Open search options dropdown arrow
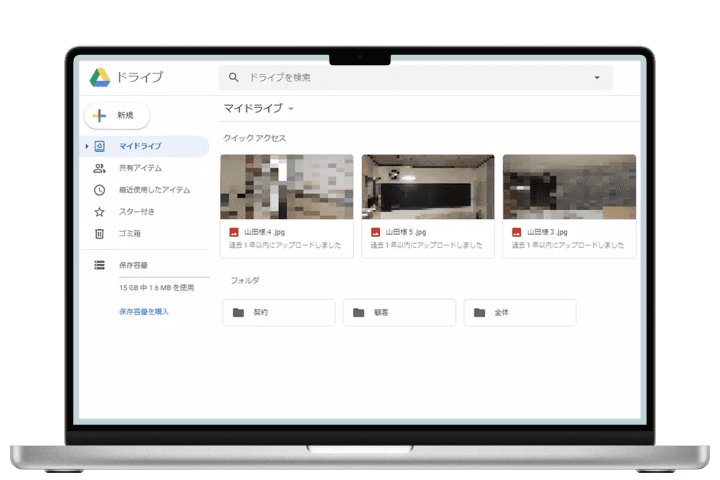Screen dimensions: 720x480 click(597, 78)
